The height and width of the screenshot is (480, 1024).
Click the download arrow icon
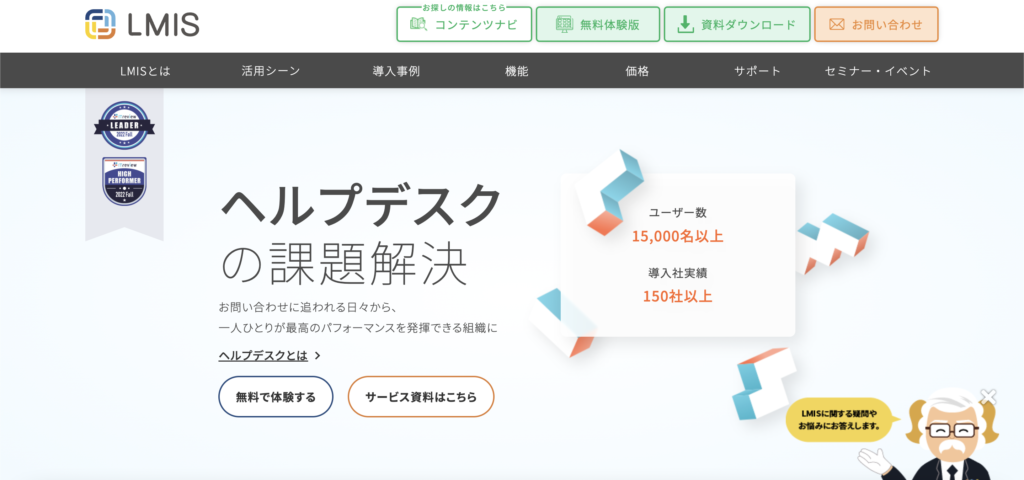[685, 25]
